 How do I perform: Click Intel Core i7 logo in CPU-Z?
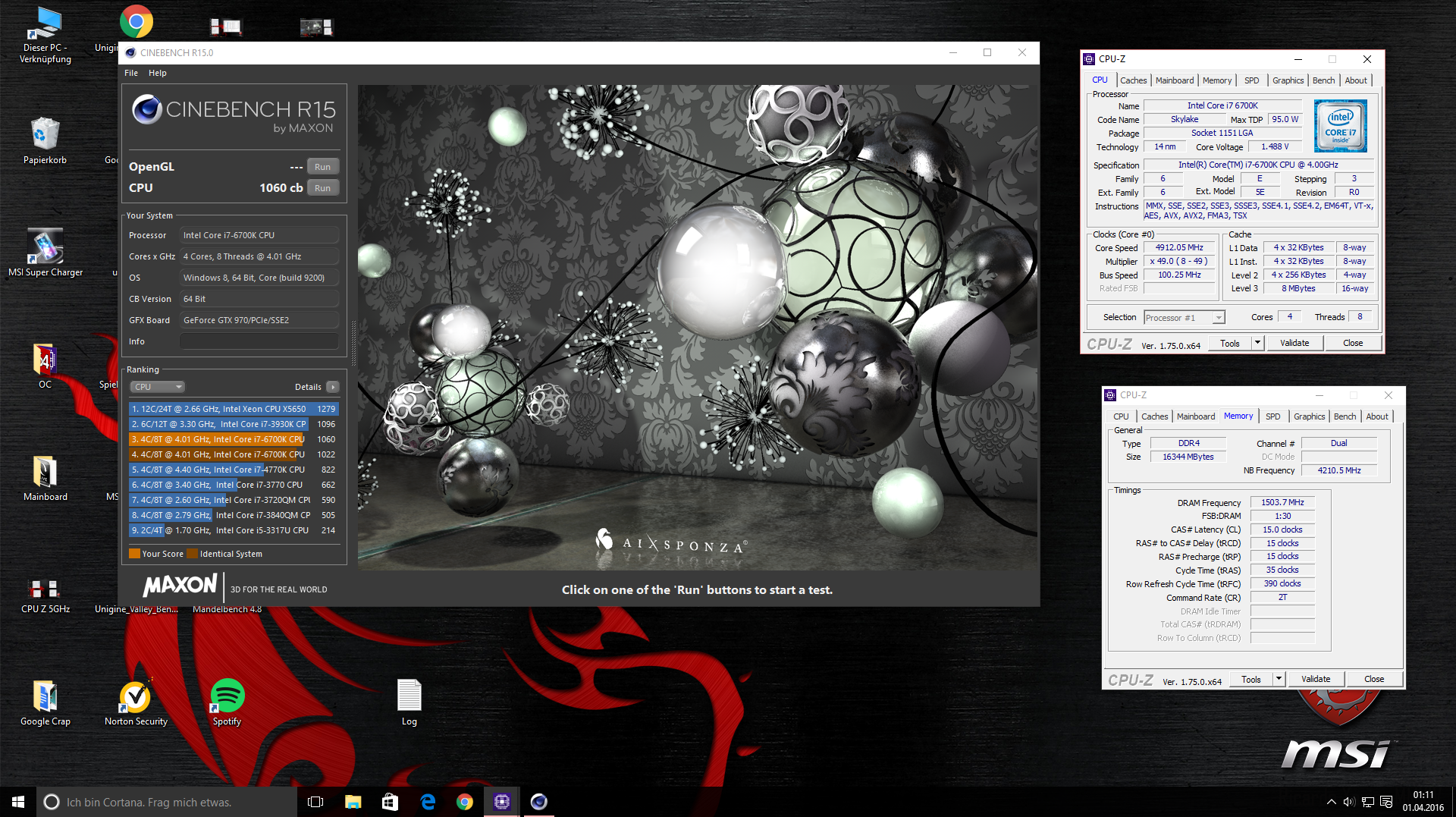1340,126
